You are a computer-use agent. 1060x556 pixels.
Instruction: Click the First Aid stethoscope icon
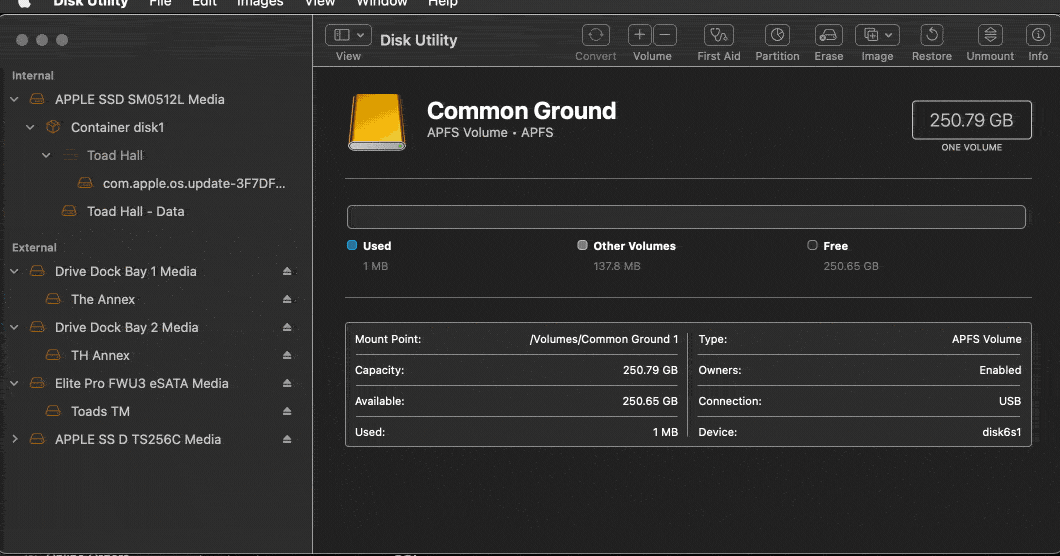[718, 35]
